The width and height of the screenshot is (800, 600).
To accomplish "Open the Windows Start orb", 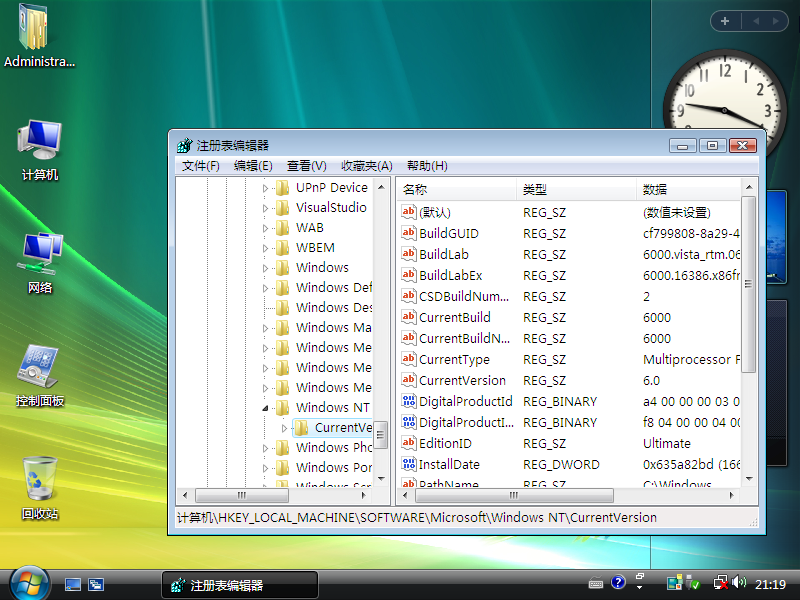I will click(29, 585).
